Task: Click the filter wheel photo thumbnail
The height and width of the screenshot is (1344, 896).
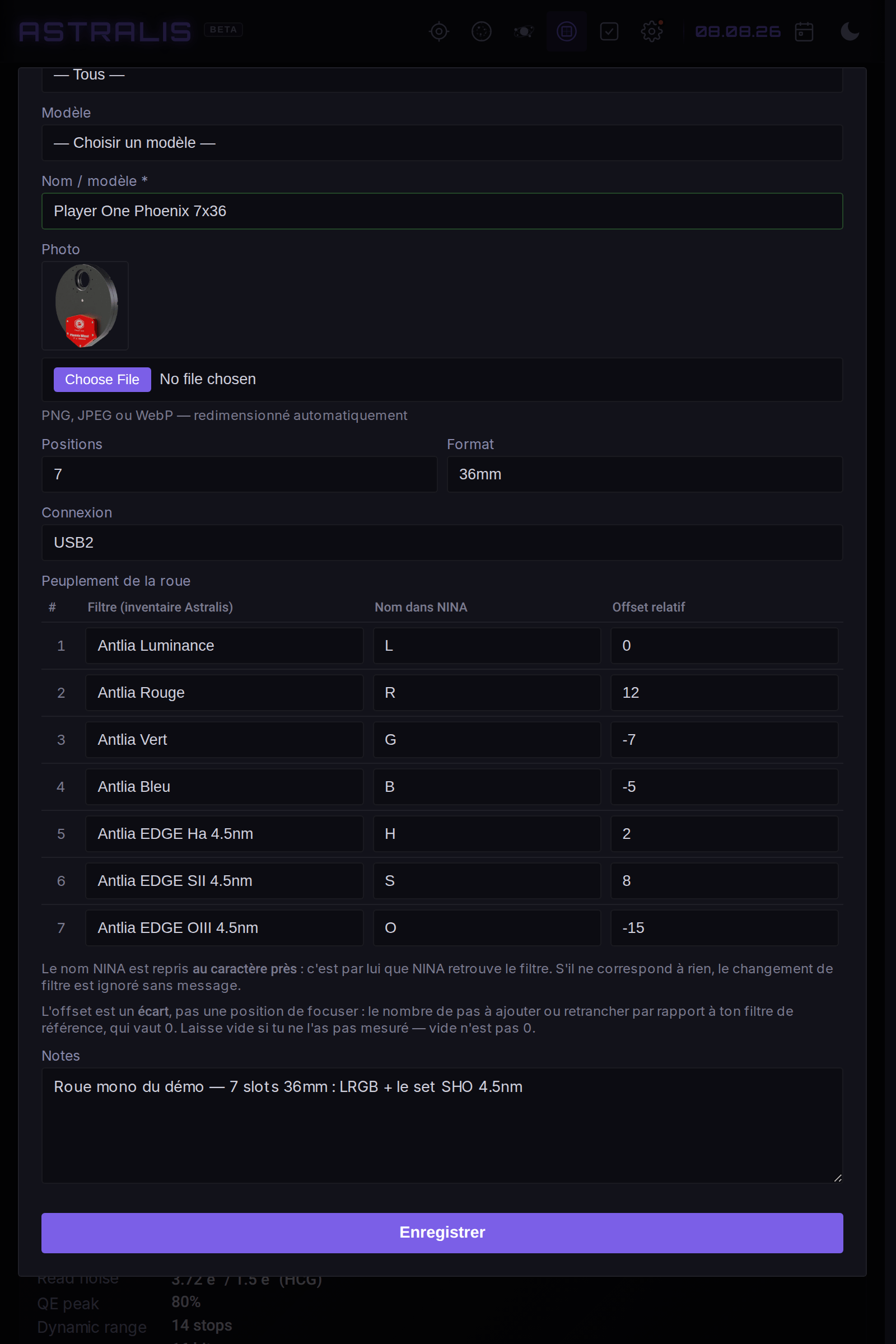Action: click(85, 306)
